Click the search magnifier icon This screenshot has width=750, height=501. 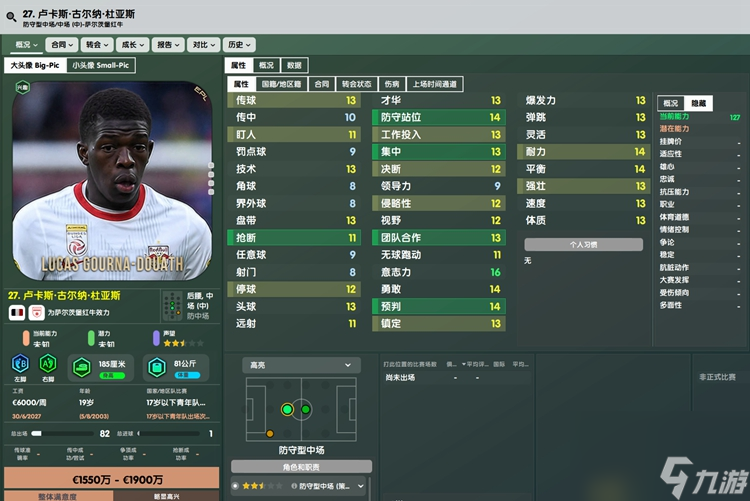11,17
